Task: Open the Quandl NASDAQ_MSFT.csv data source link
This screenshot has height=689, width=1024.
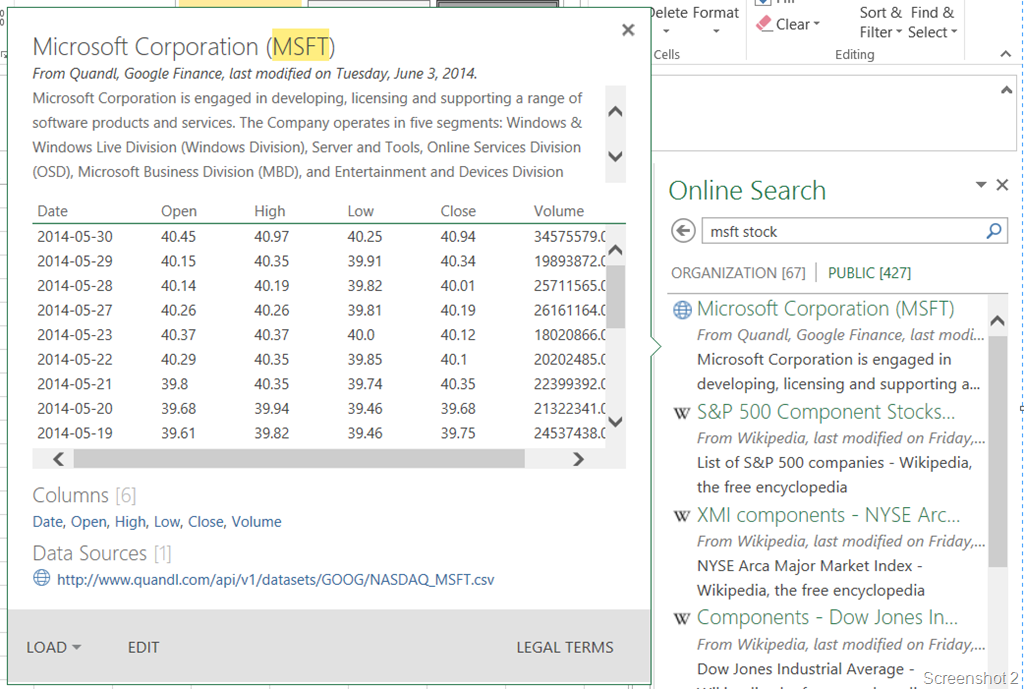Action: coord(275,579)
